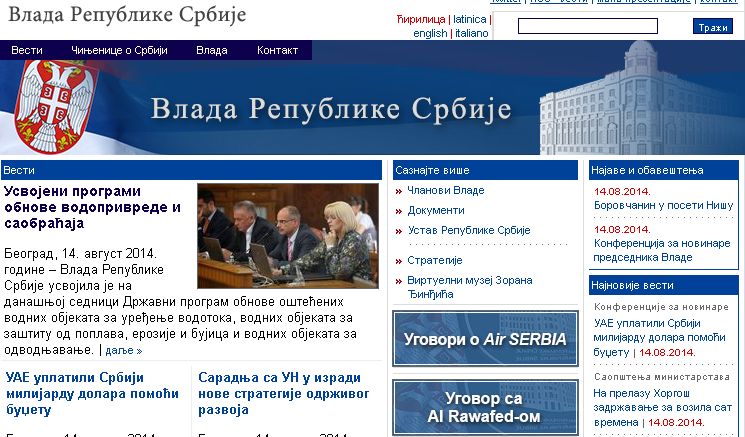The width and height of the screenshot is (745, 437).
Task: Open article Сарадња са УН у изради стратегије
Action: coord(284,393)
